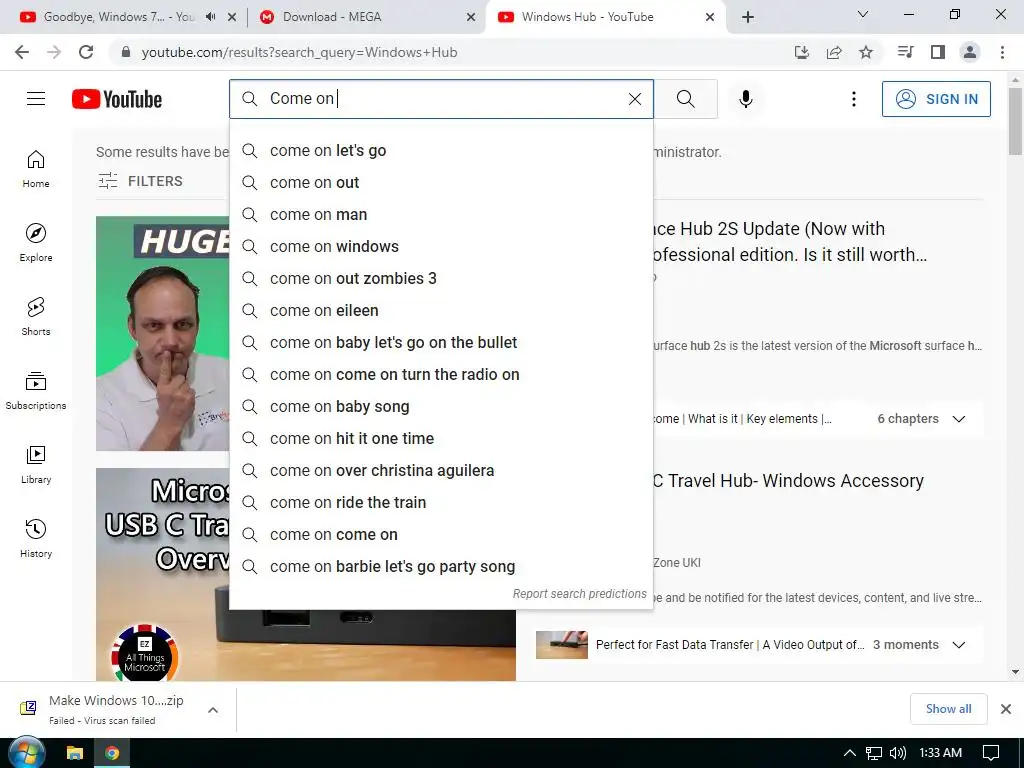
Task: Select suggestion 'come on out'
Action: coord(441,183)
